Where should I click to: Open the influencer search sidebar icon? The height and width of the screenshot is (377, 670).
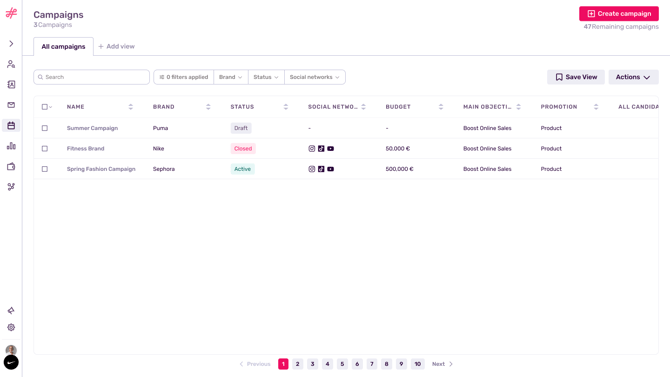[x=11, y=64]
